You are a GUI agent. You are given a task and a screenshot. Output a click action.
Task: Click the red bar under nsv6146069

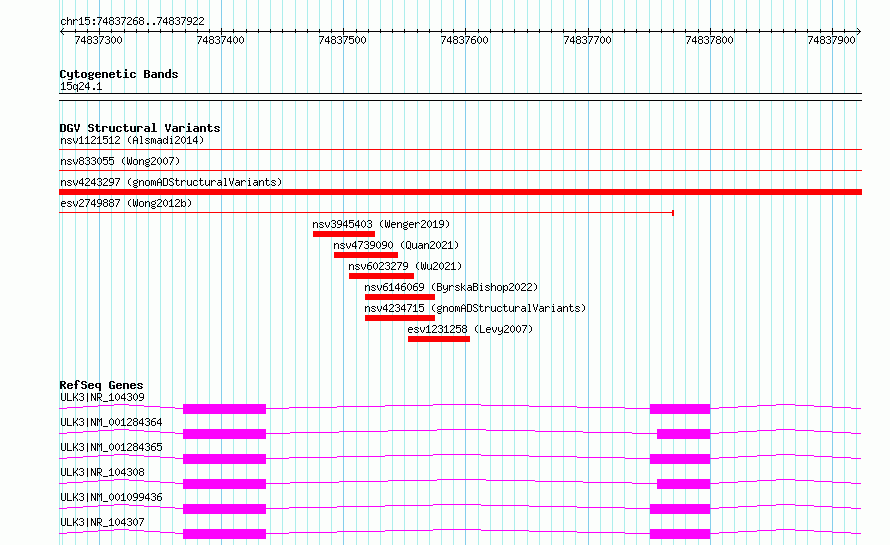(400, 297)
